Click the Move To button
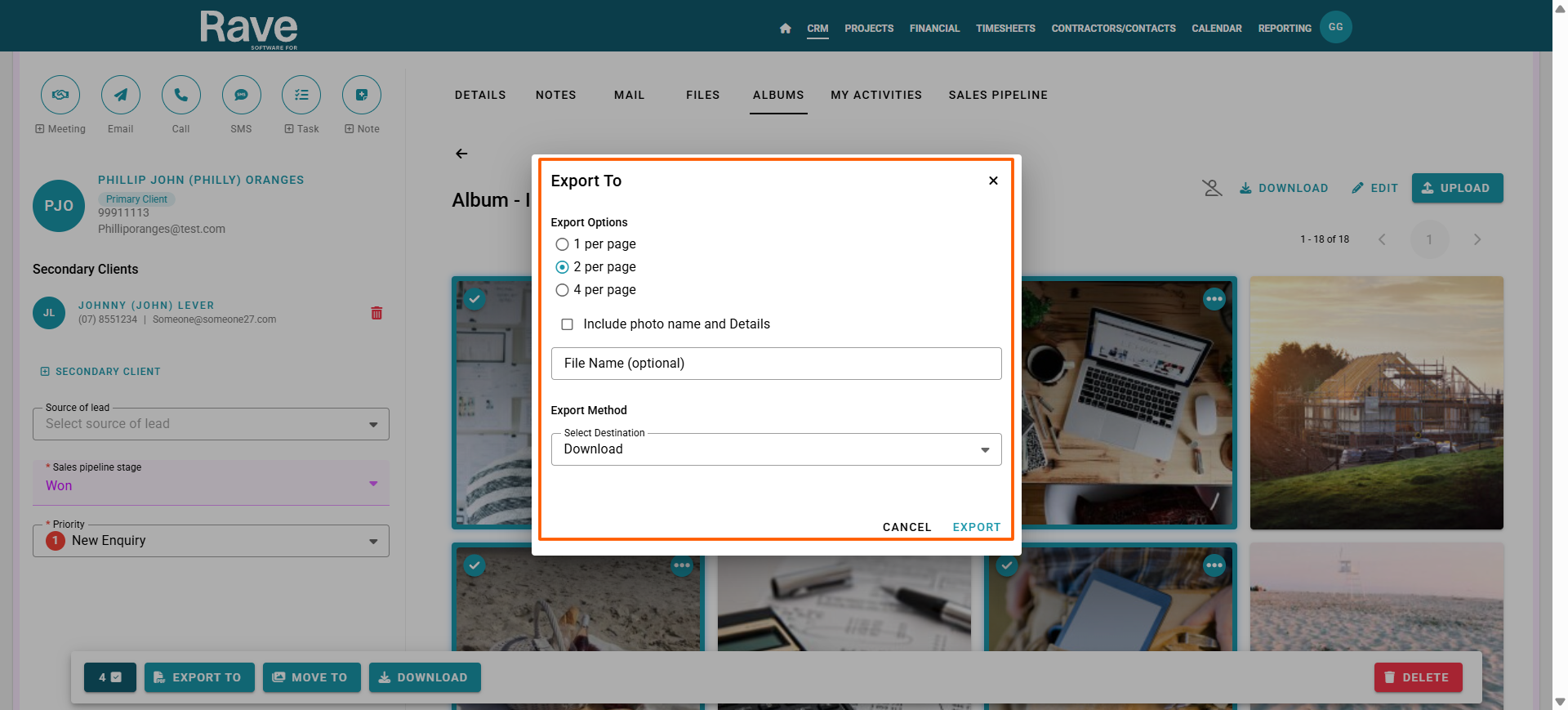This screenshot has height=710, width=1568. click(311, 677)
